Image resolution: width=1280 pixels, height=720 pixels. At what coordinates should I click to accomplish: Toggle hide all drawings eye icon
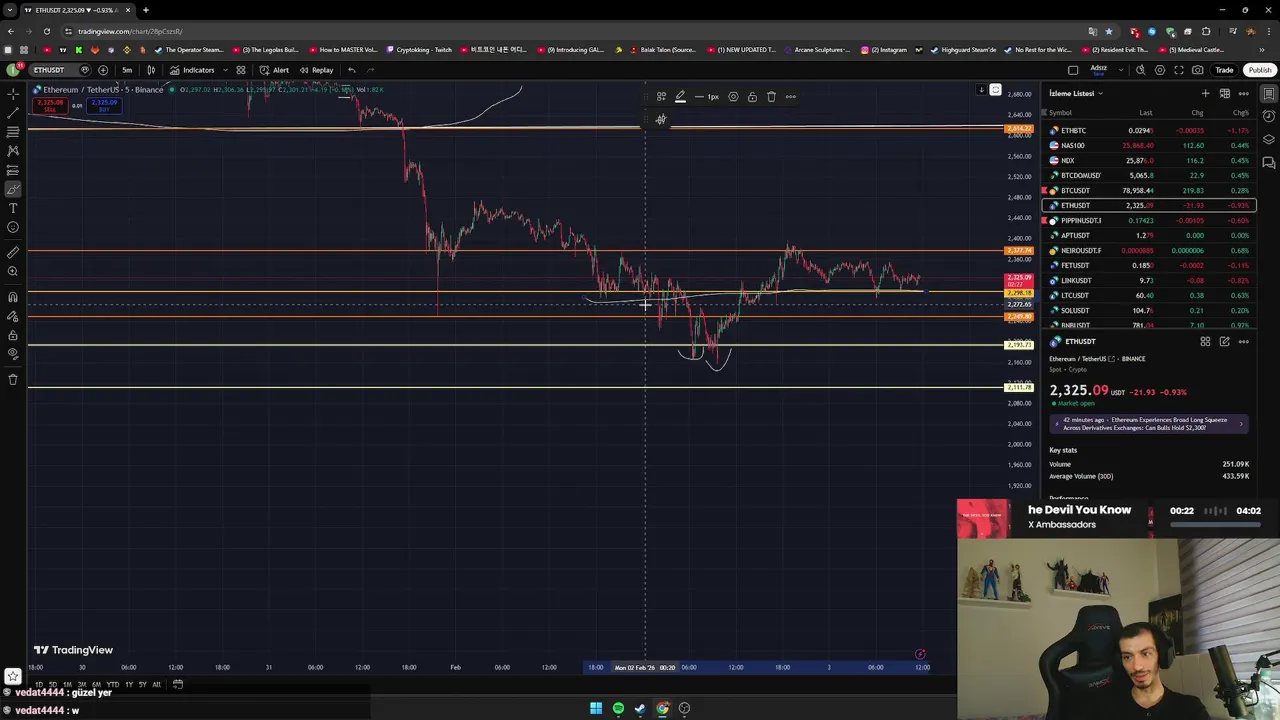tap(13, 354)
